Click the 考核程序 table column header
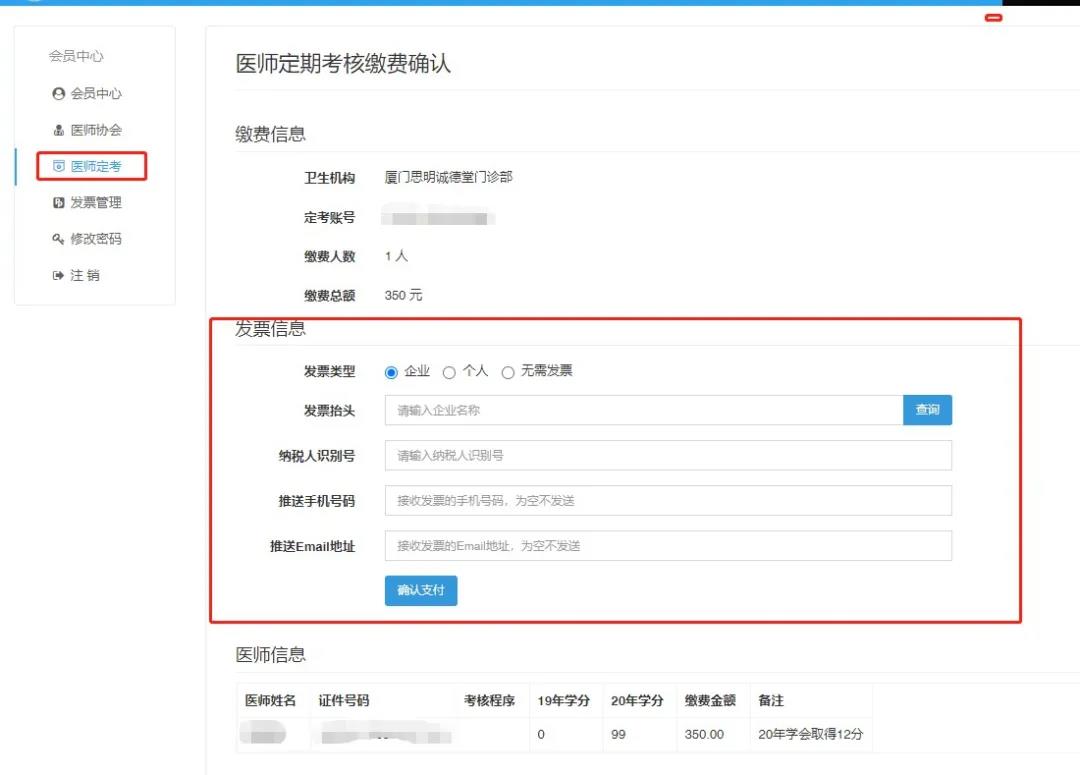This screenshot has height=775, width=1080. pyautogui.click(x=489, y=701)
